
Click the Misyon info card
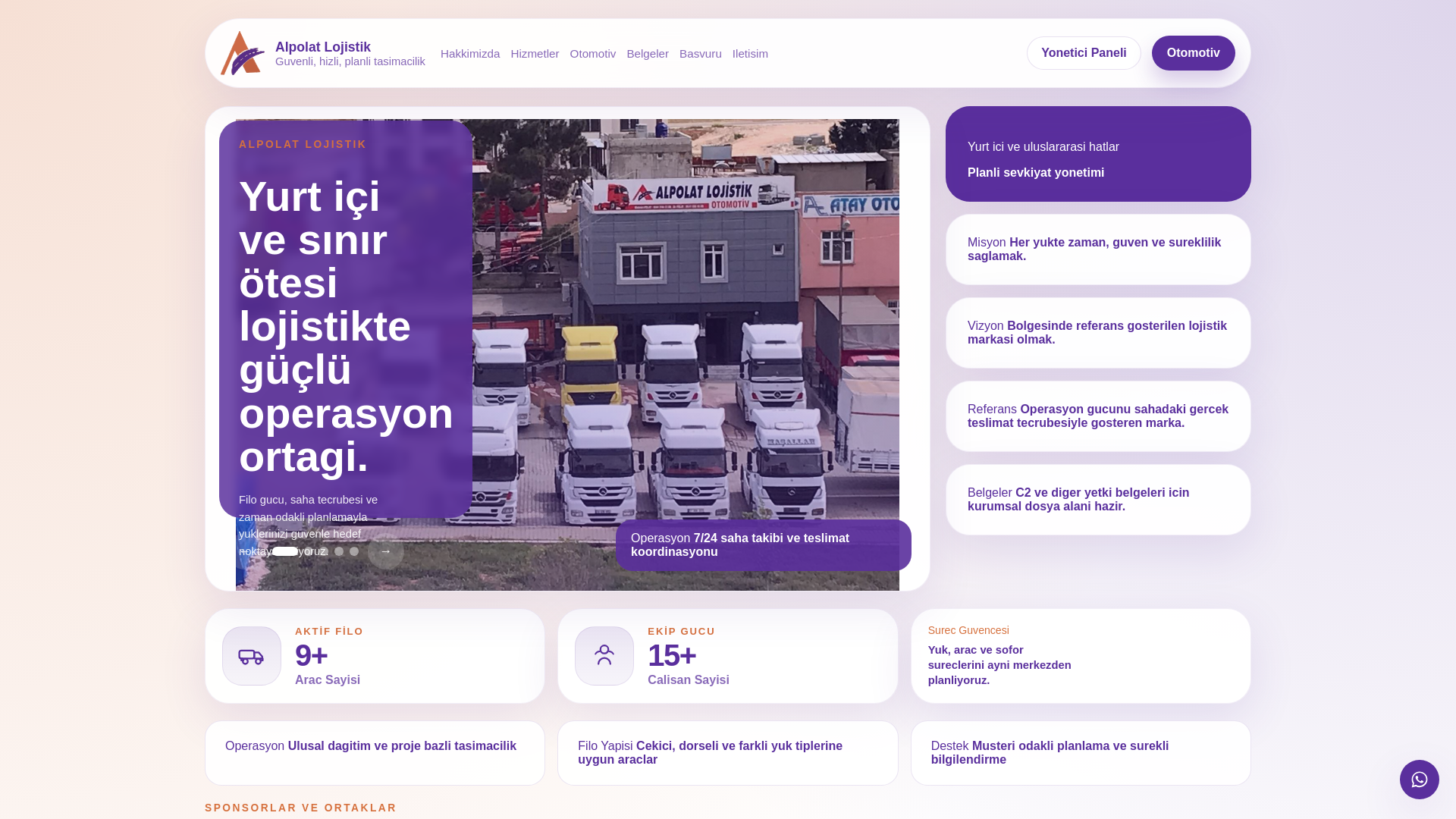1098,249
